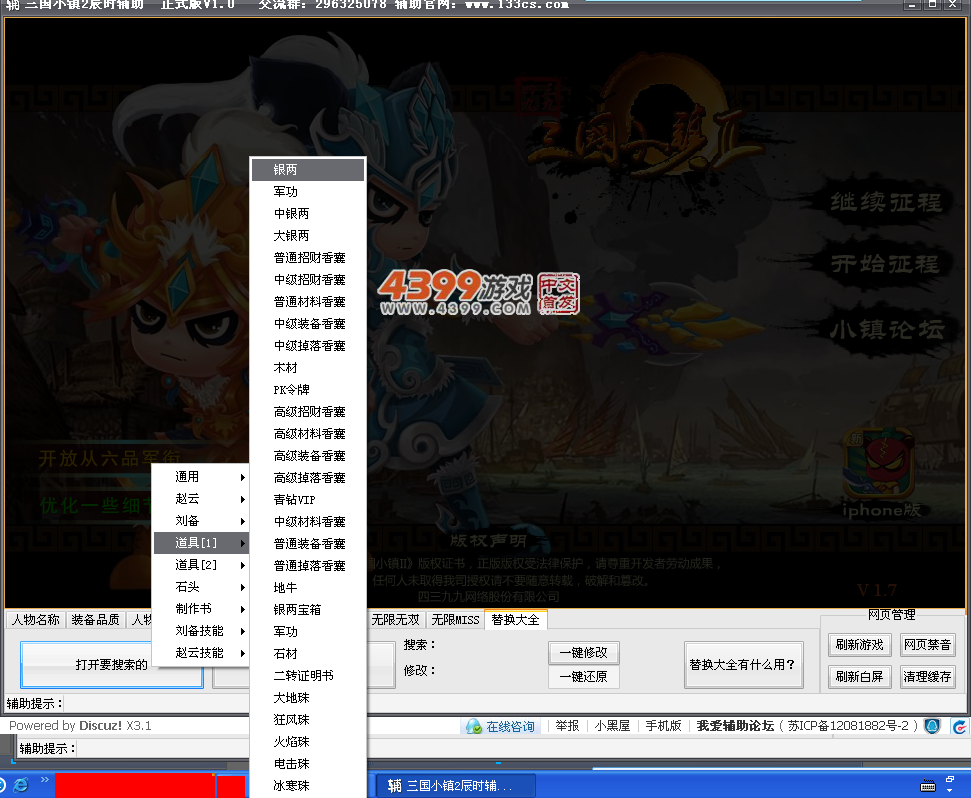The image size is (971, 798).
Task: Select 普通材料香囊 entry
Action: point(308,301)
